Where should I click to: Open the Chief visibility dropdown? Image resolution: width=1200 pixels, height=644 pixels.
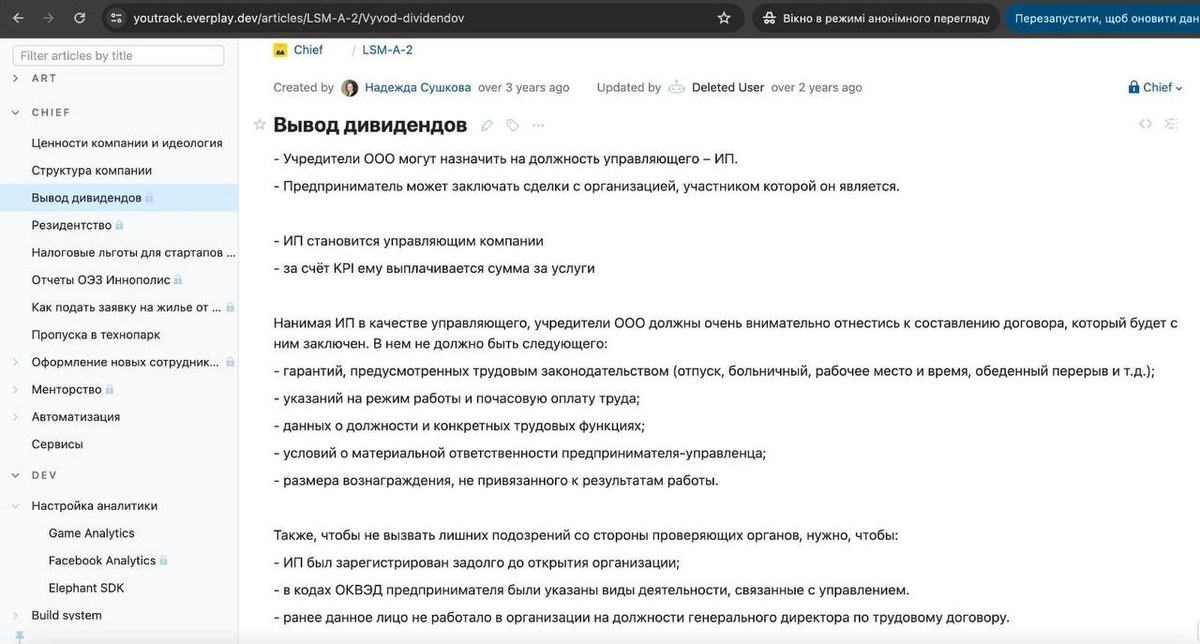point(1156,87)
